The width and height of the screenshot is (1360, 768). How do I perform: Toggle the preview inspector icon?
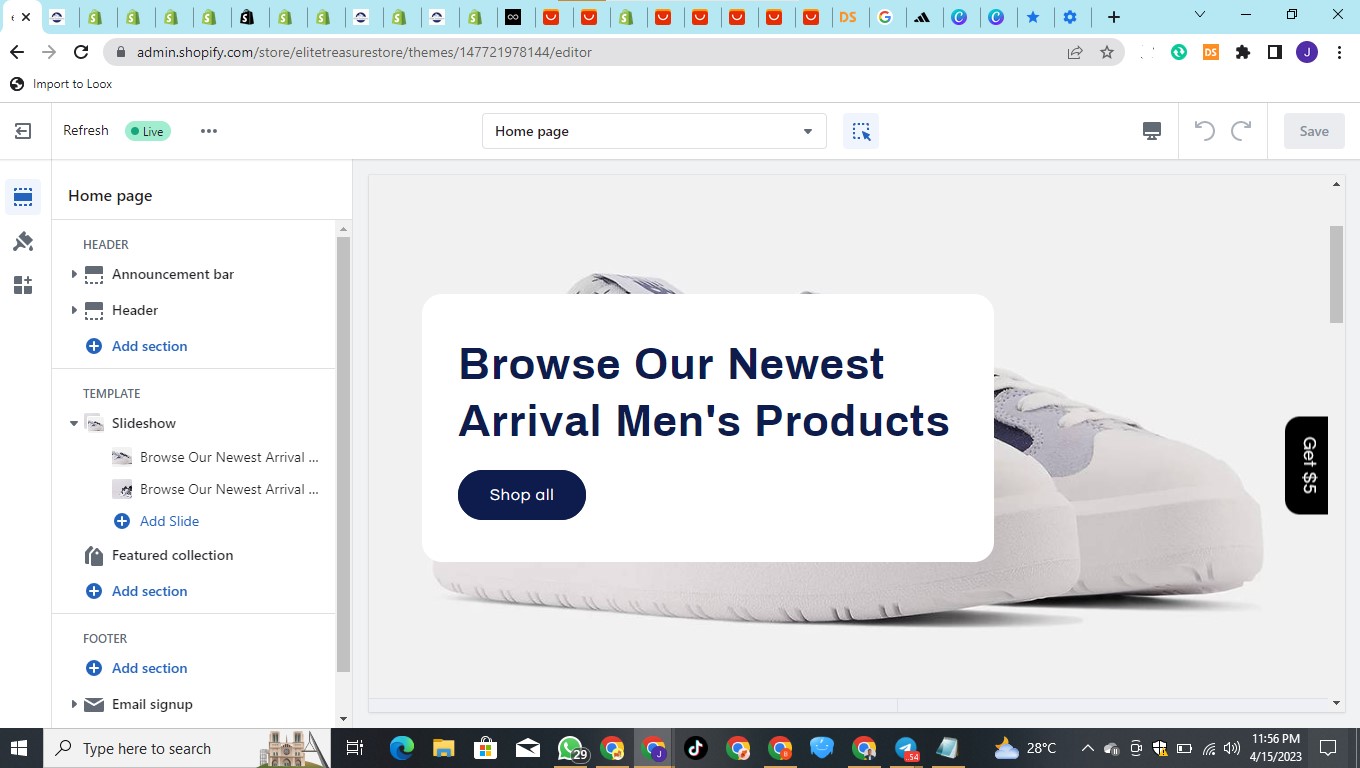[861, 131]
